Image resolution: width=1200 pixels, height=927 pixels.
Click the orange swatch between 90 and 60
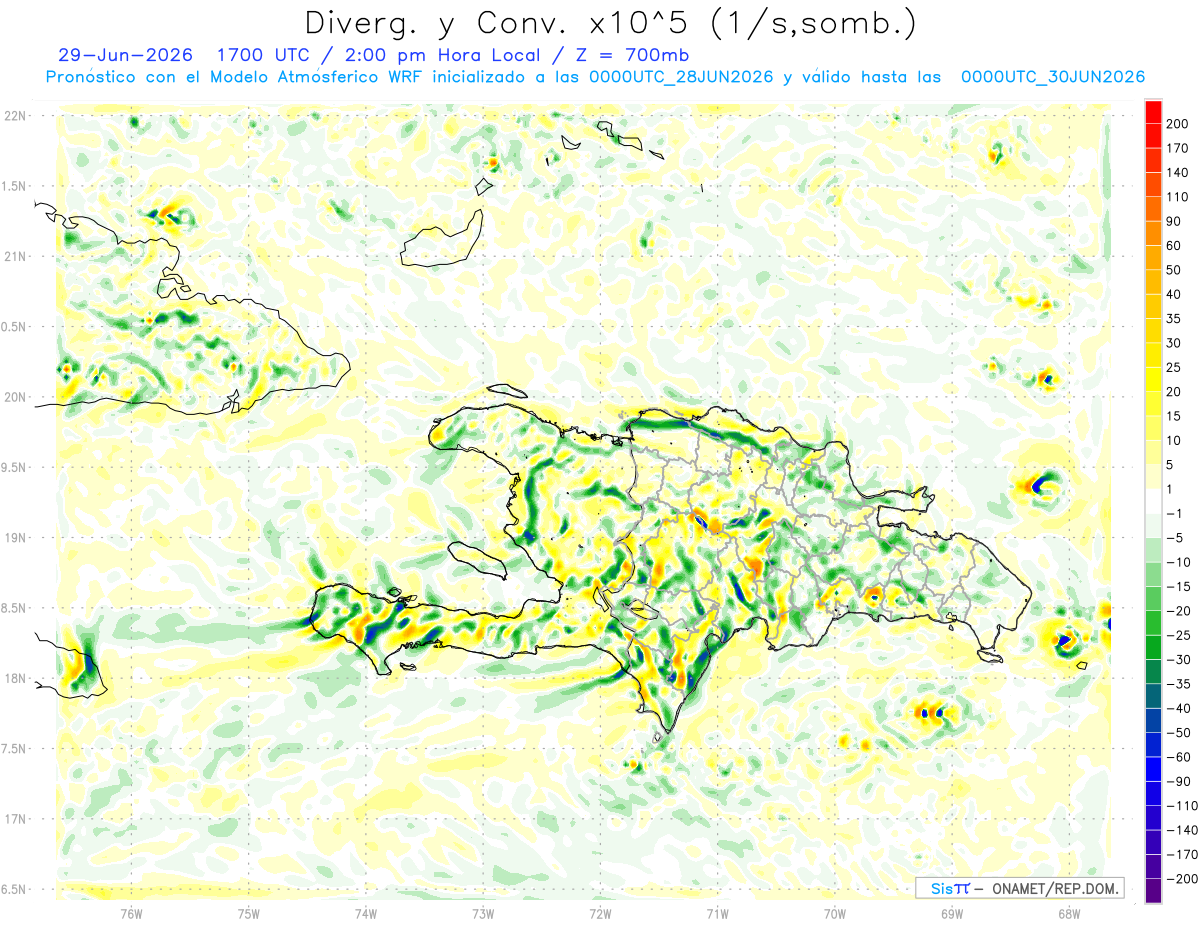point(1154,233)
